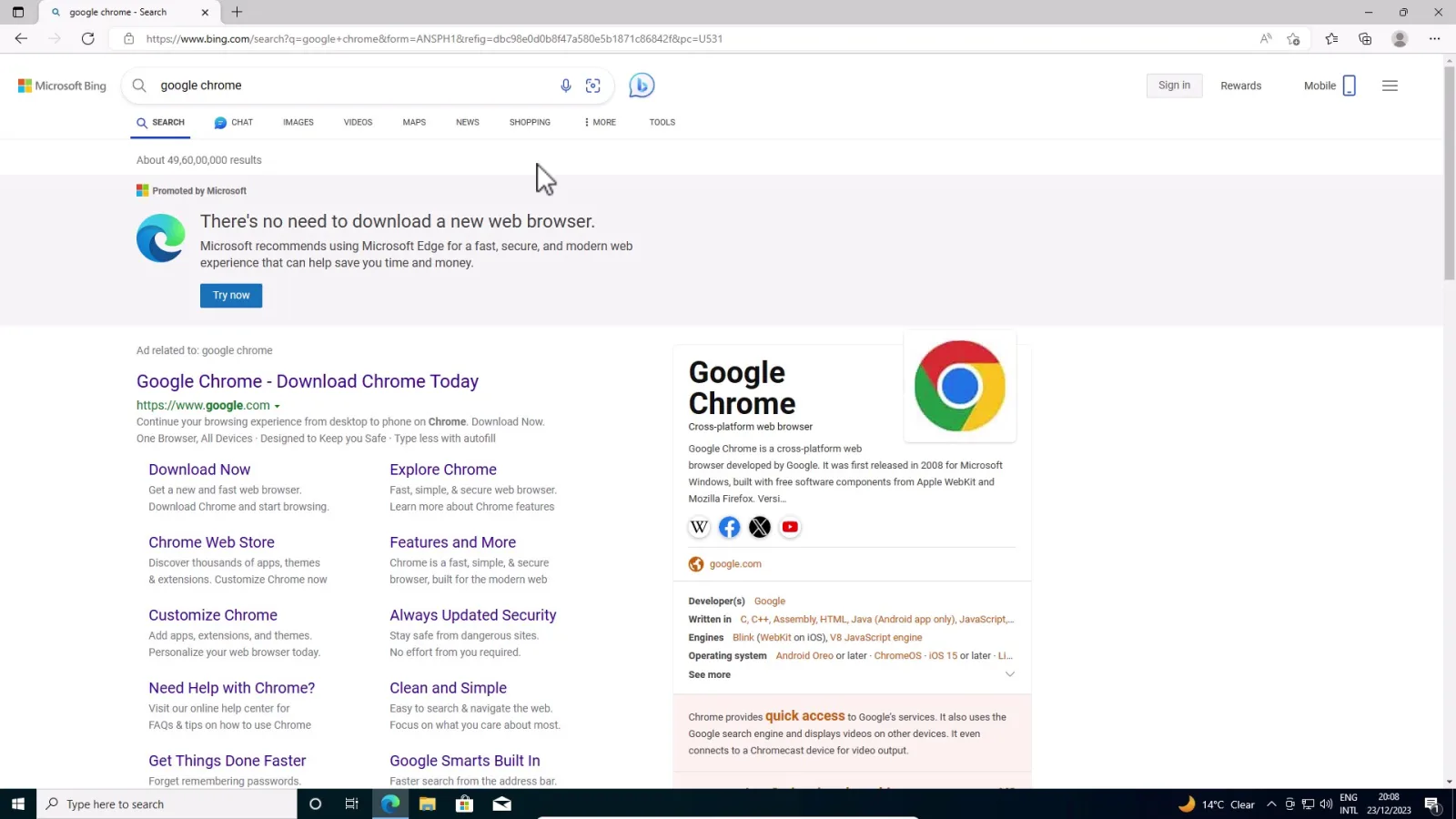
Task: Reload the page with refresh icon
Action: (88, 38)
